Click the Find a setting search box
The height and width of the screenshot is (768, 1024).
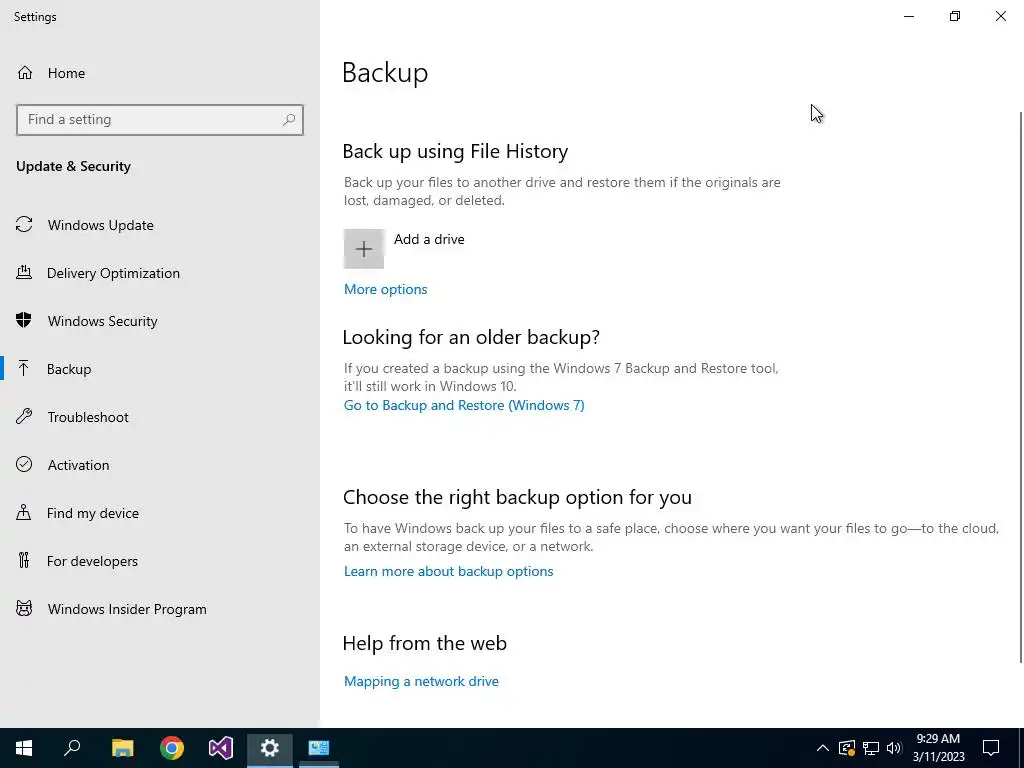160,120
